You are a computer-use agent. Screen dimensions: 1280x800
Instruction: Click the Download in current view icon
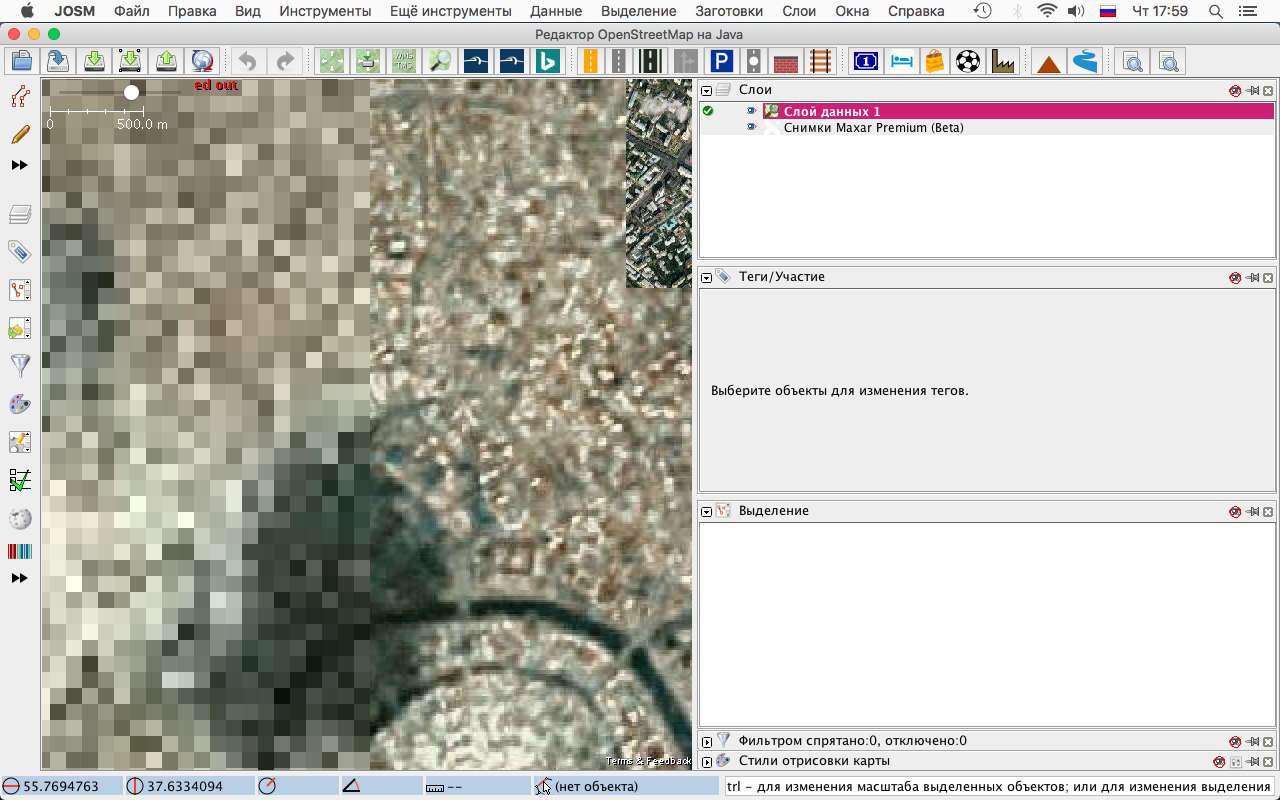[x=130, y=61]
